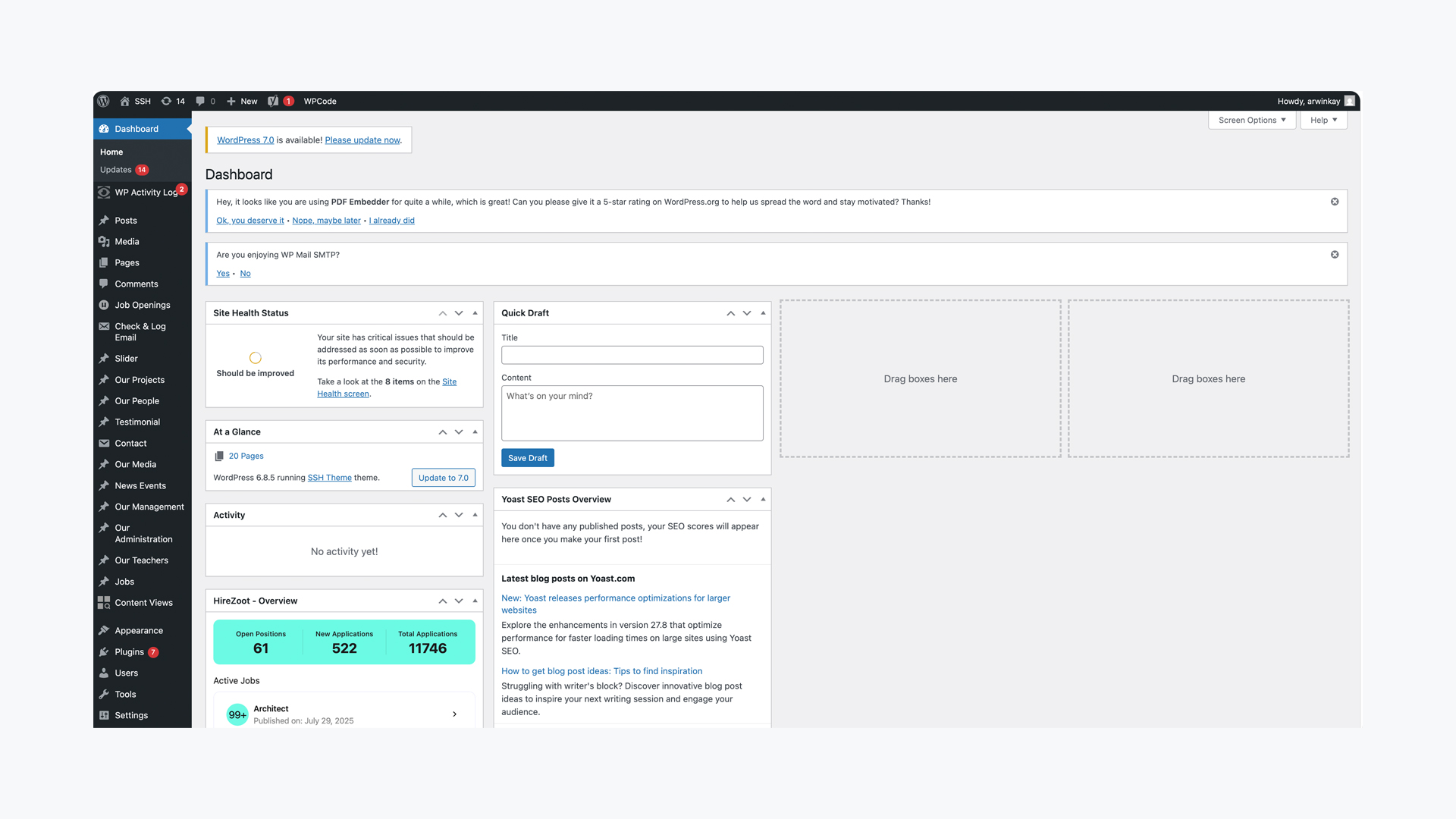This screenshot has width=1456, height=819.
Task: Move Site Health Status widget down
Action: pyautogui.click(x=459, y=313)
